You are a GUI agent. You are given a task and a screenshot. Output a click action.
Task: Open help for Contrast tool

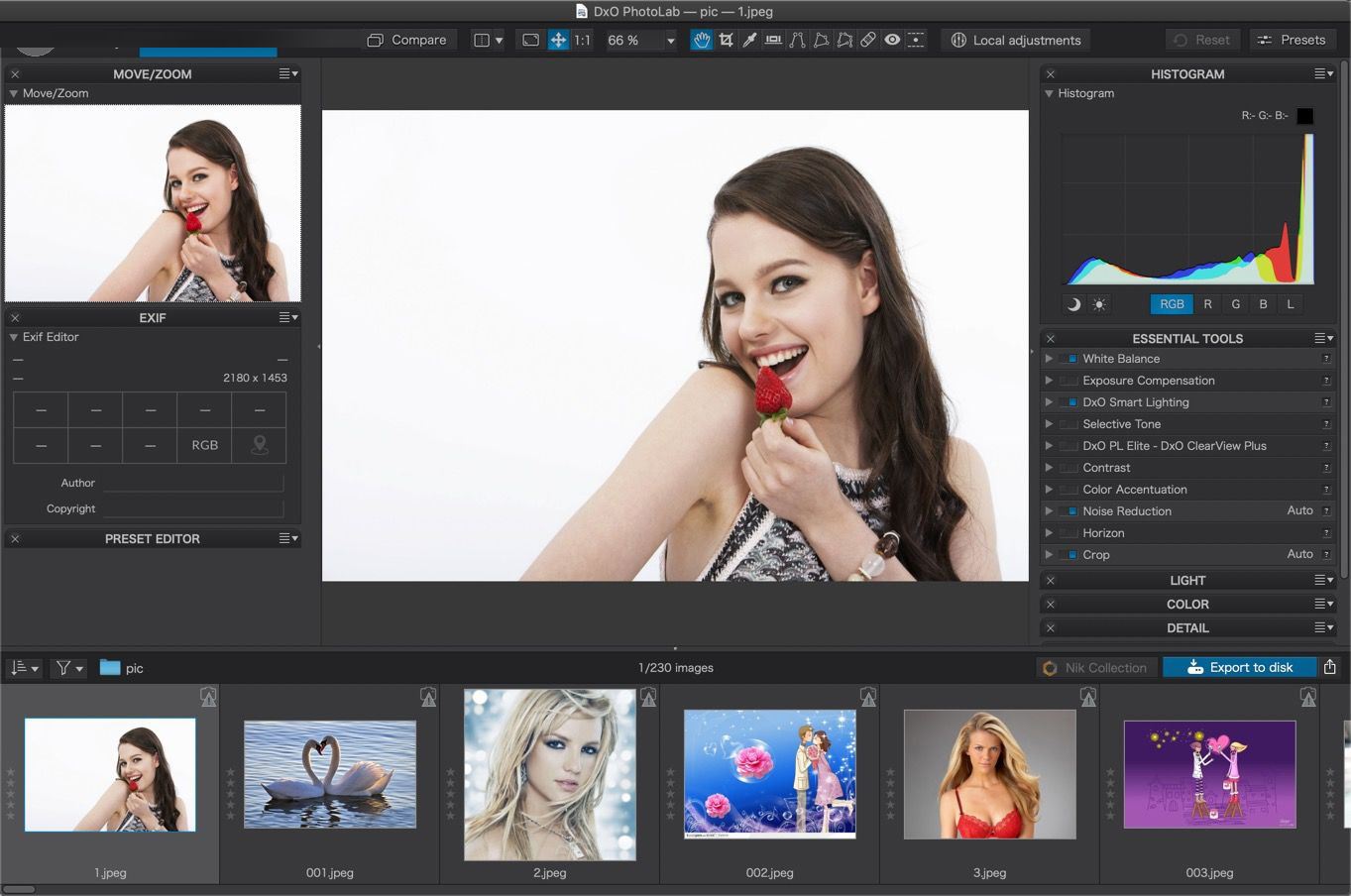(x=1326, y=468)
